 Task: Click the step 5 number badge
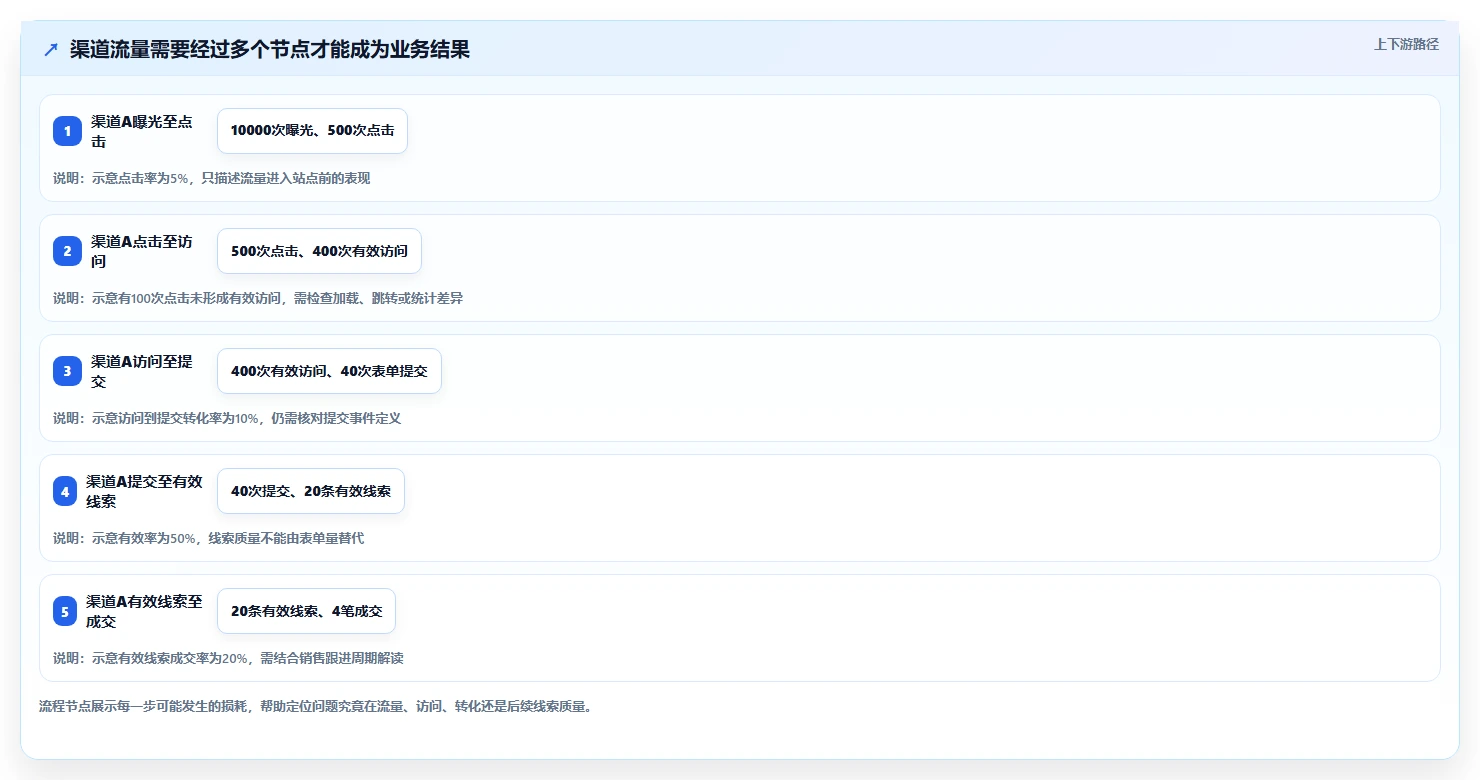click(x=65, y=611)
